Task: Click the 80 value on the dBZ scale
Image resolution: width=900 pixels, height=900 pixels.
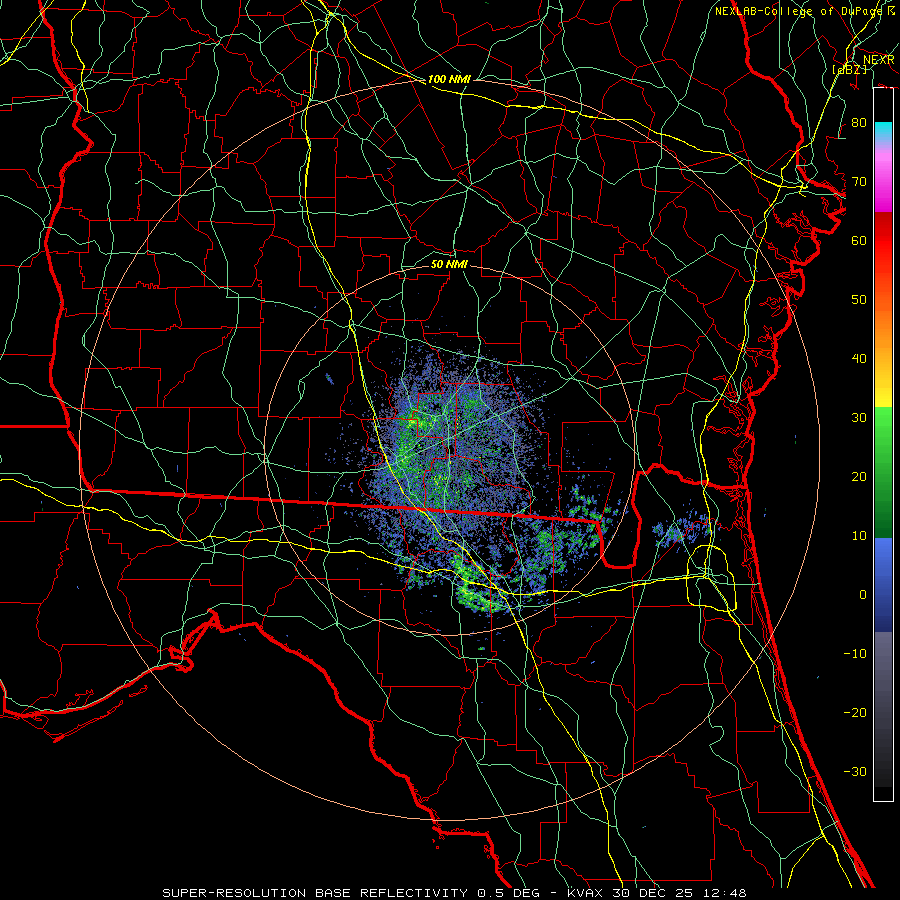Action: click(859, 122)
